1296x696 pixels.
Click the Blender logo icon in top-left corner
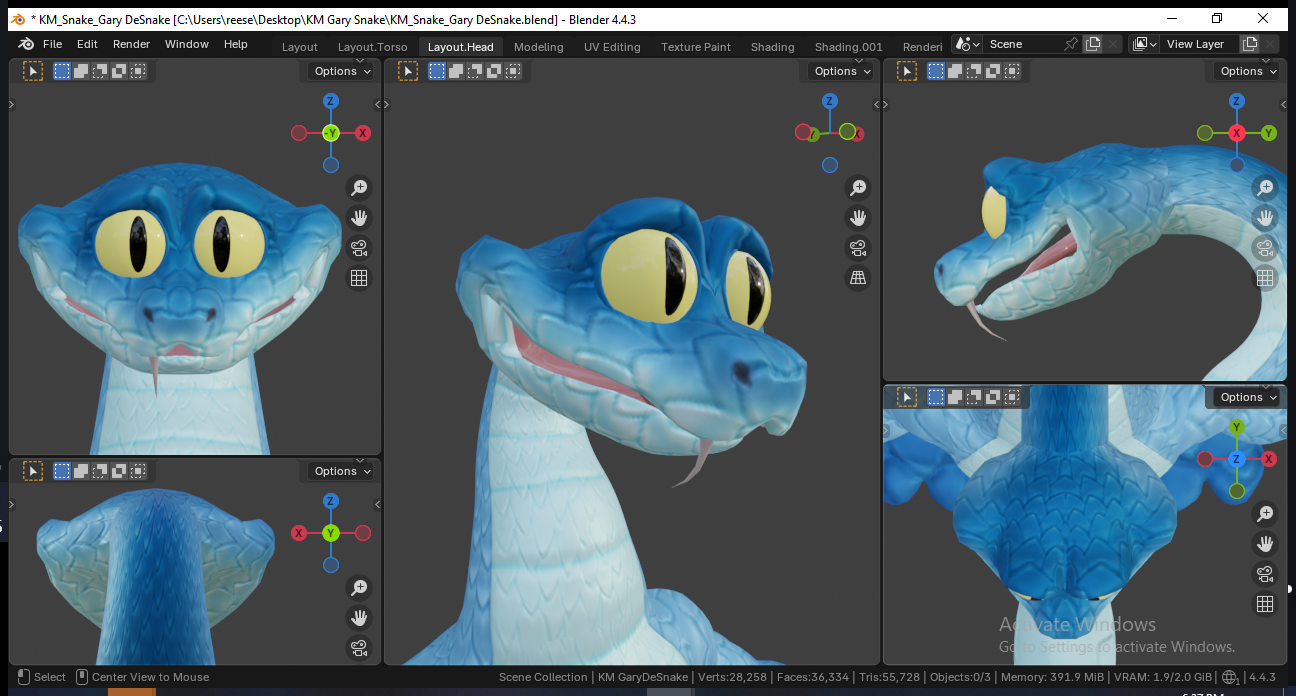click(24, 43)
